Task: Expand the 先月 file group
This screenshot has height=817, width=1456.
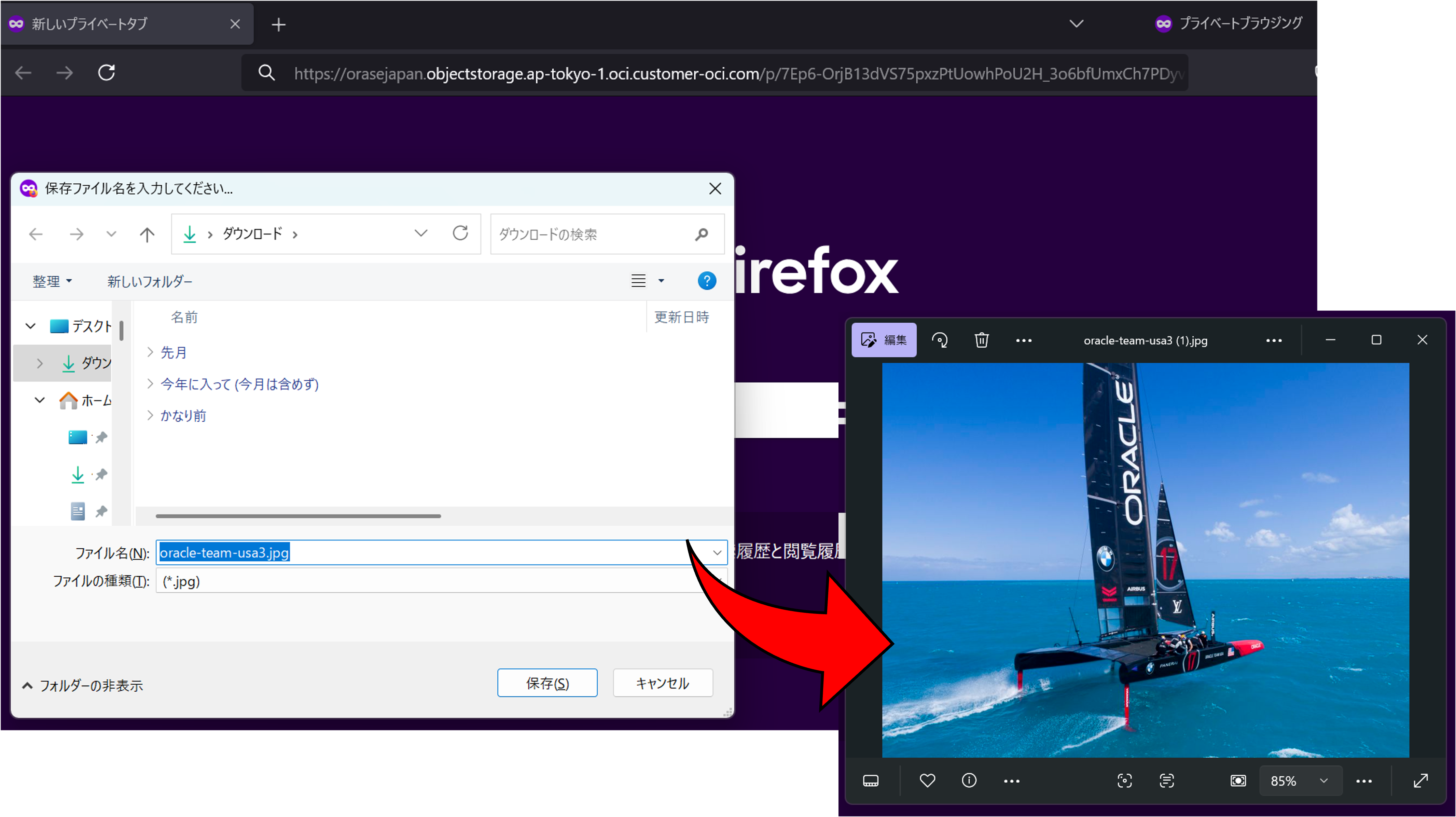Action: [150, 352]
